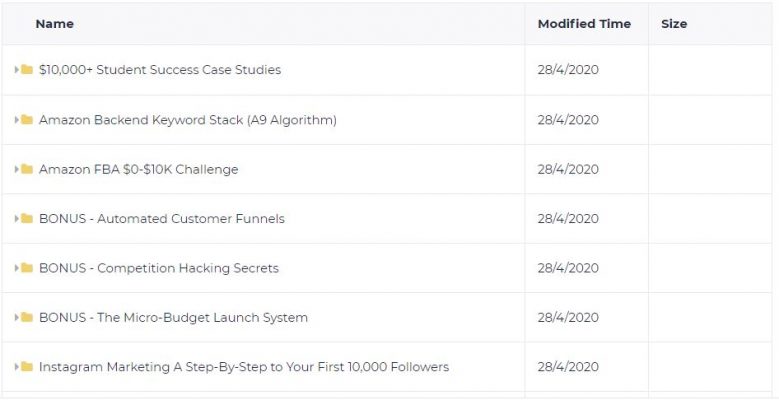This screenshot has height=400, width=779.
Task: Expand the Instagram Marketing folder arrow
Action: 16,367
